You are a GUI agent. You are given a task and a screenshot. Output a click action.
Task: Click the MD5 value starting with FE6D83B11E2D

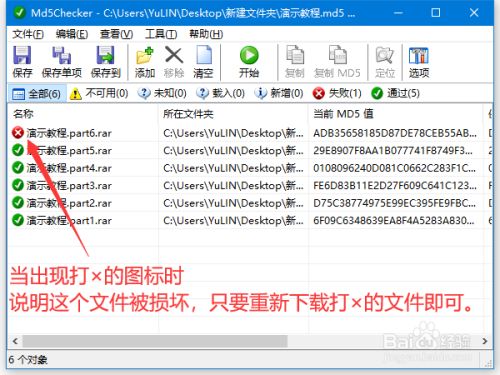(x=395, y=185)
